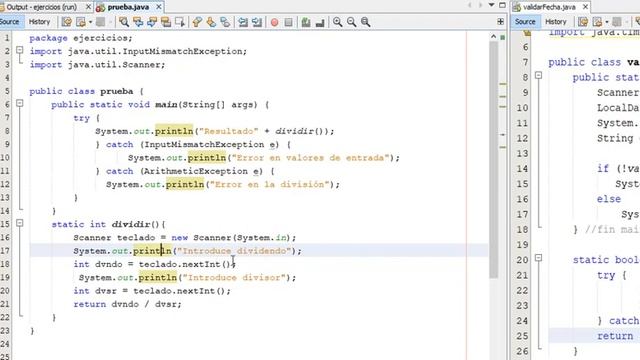Select the prueba.java tab

click(128, 7)
